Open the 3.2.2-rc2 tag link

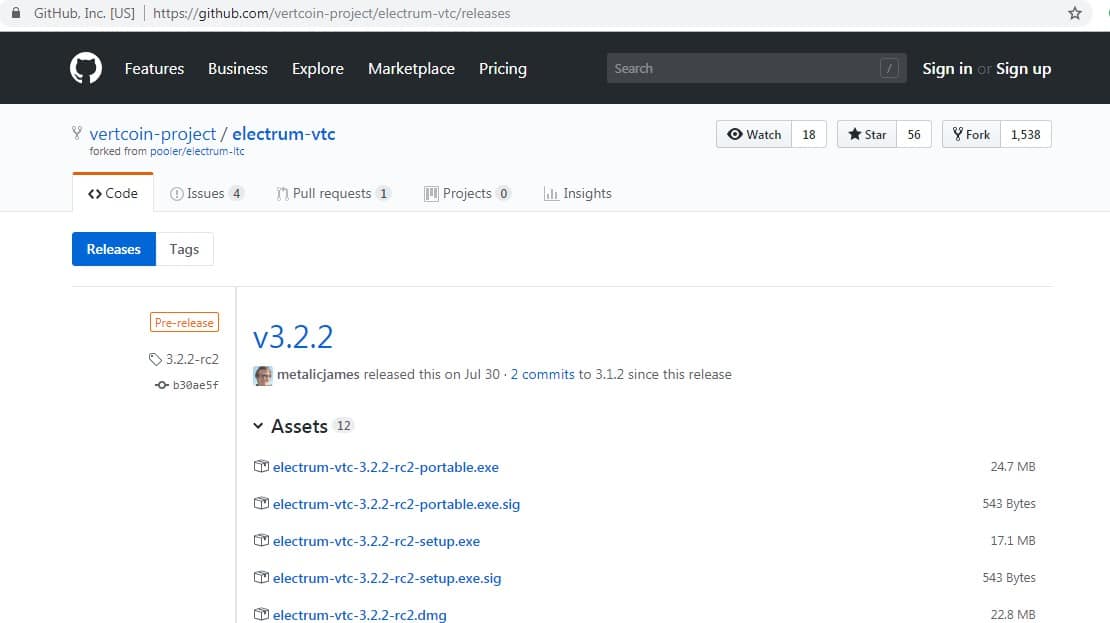[192, 359]
